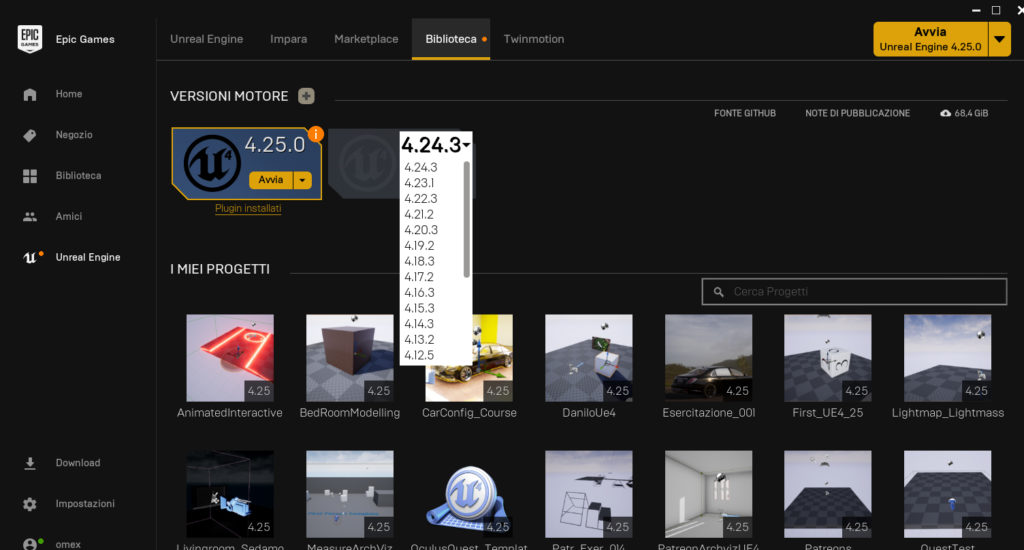Expand options arrow next to card's Avvia
This screenshot has height=550, width=1024.
pos(302,180)
